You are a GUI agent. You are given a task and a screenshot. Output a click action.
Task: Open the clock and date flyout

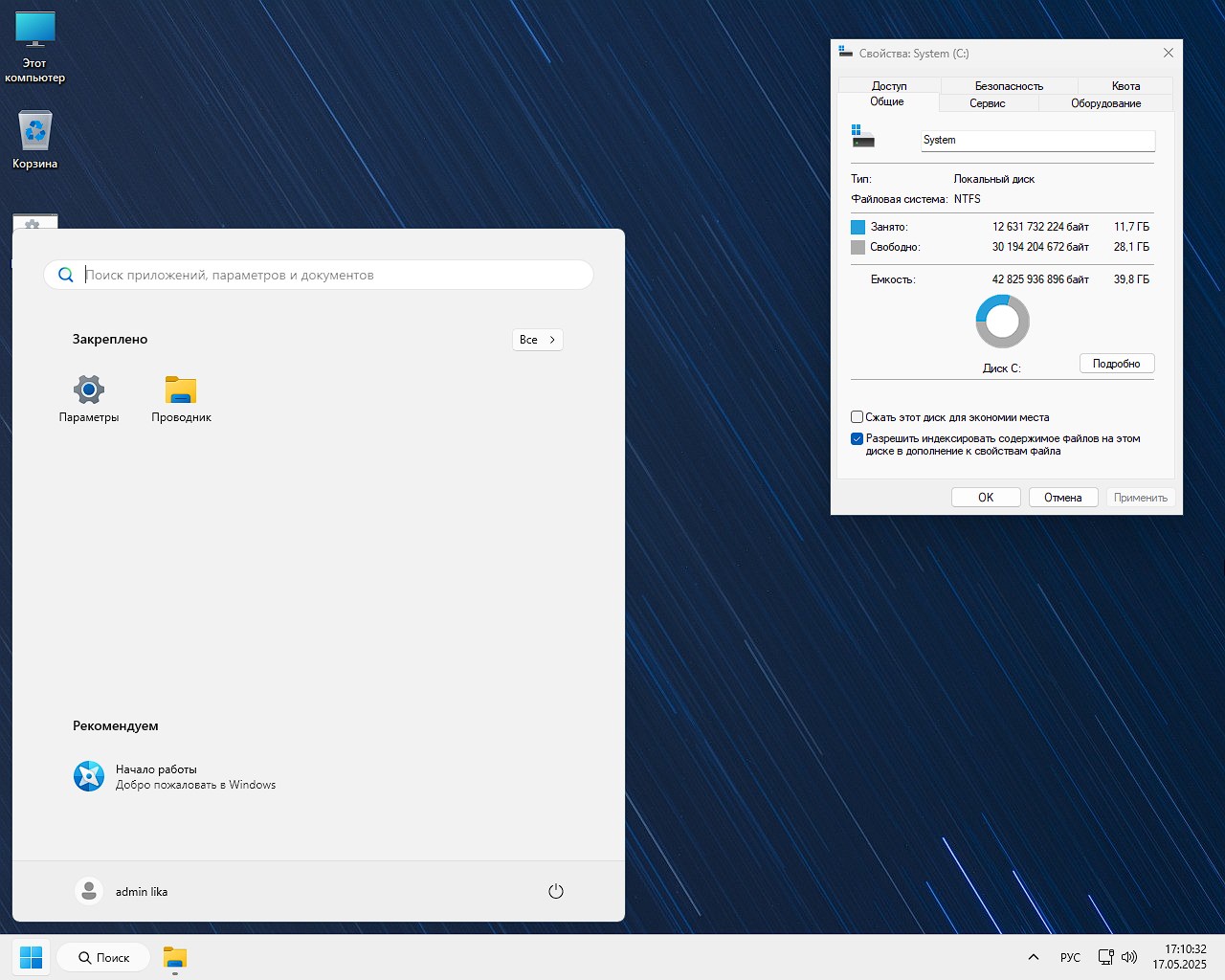[x=1179, y=957]
